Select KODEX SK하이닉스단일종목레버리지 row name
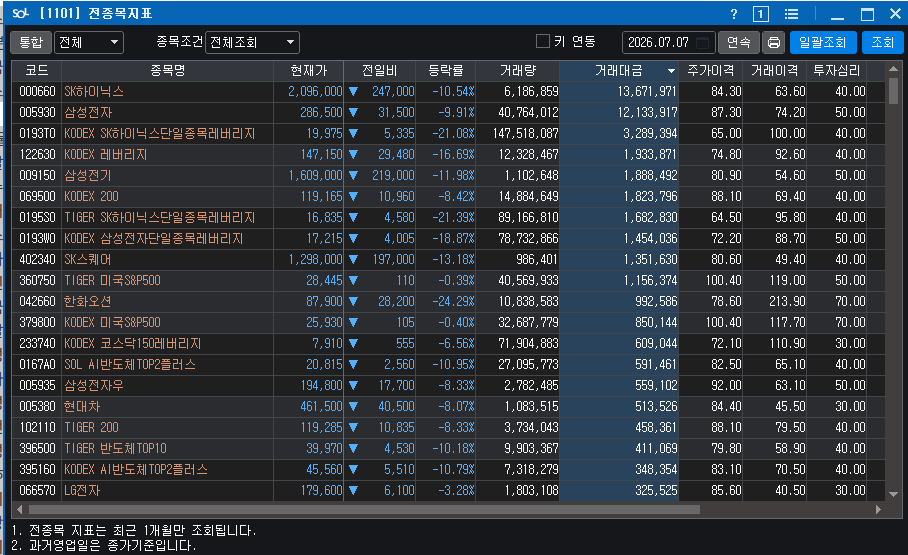908x555 pixels. point(159,133)
